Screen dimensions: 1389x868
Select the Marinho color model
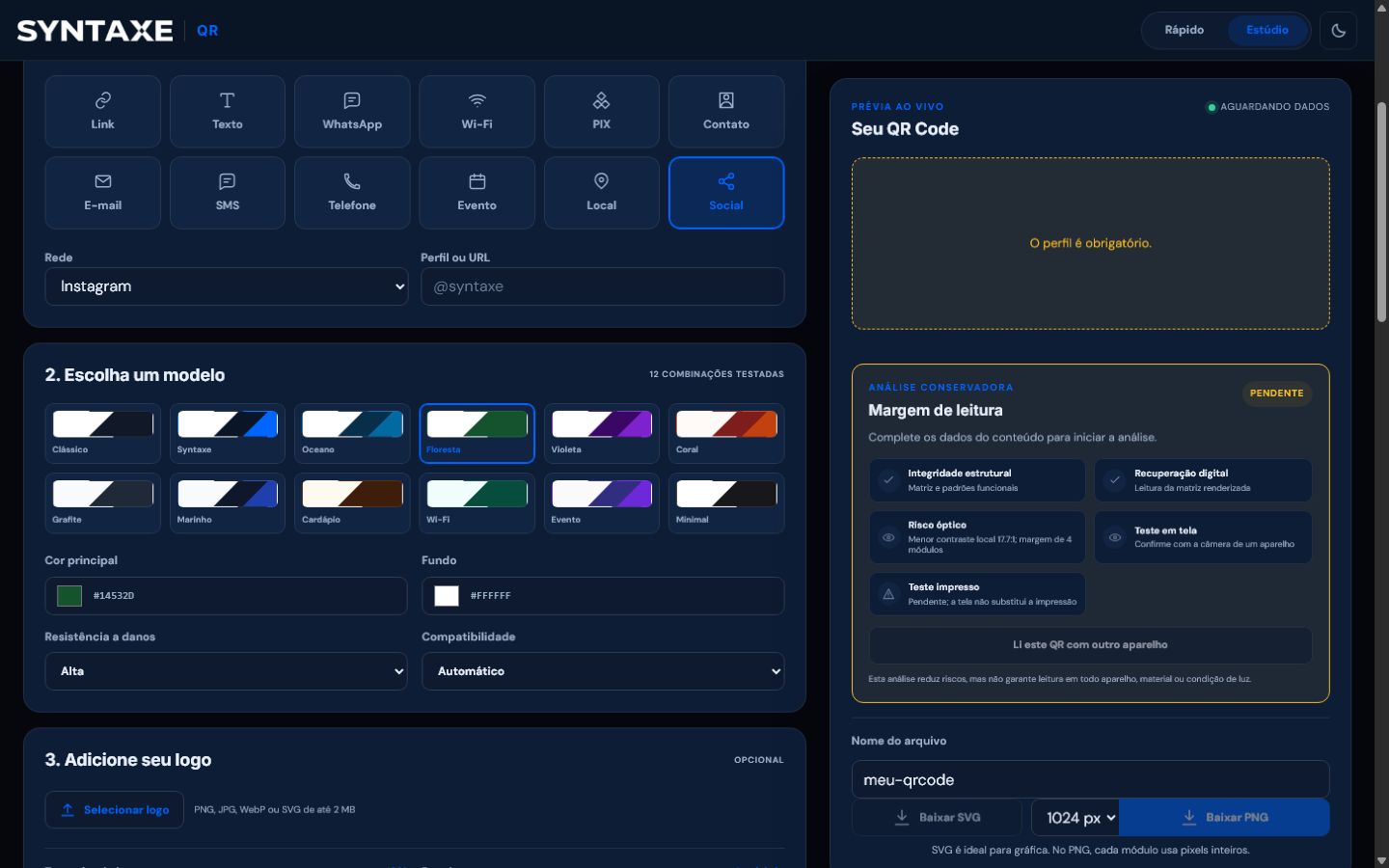(x=228, y=503)
